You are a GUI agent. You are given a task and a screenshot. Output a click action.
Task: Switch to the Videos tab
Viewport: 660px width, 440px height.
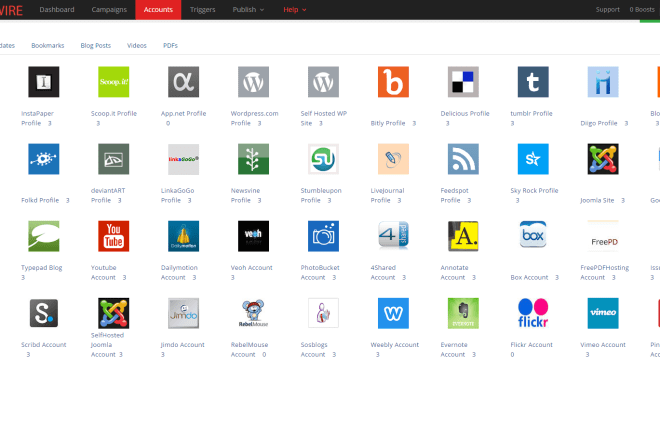137,45
